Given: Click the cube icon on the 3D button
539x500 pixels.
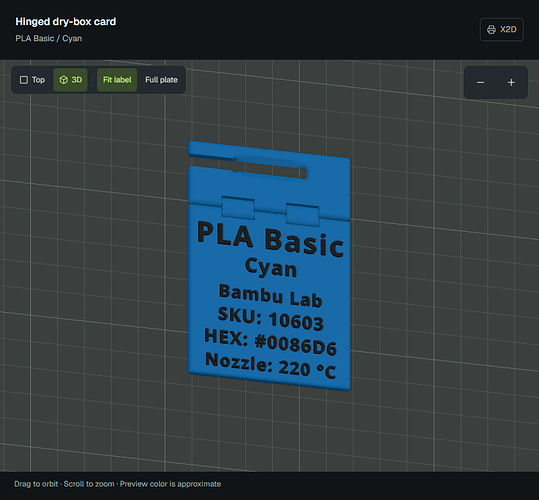Looking at the screenshot, I should coord(64,80).
